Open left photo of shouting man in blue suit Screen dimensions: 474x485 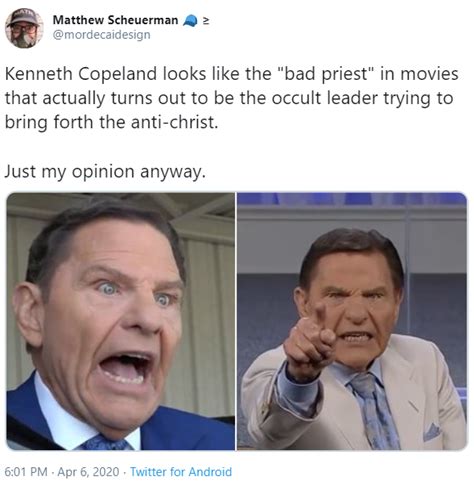[121, 321]
